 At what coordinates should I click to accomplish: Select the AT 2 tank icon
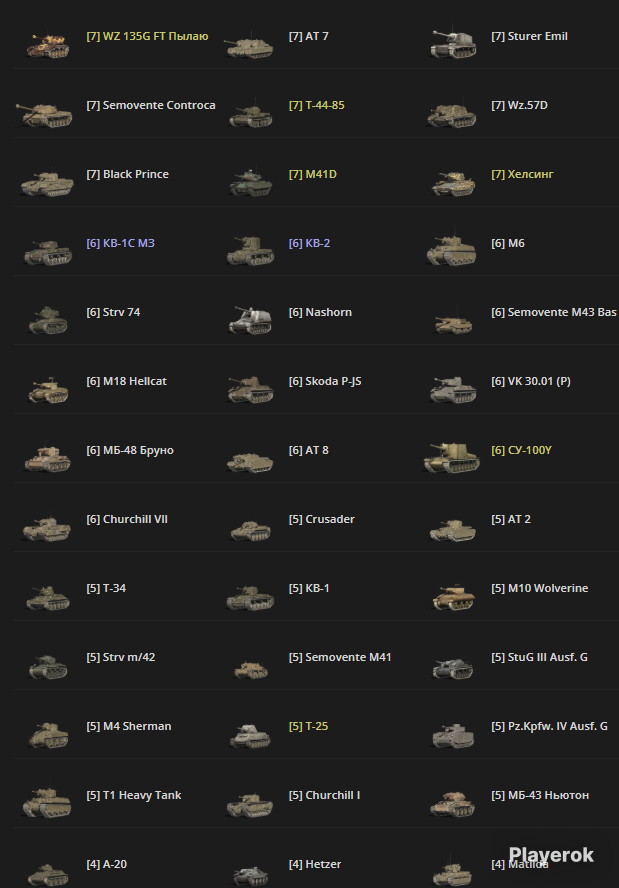(x=452, y=530)
